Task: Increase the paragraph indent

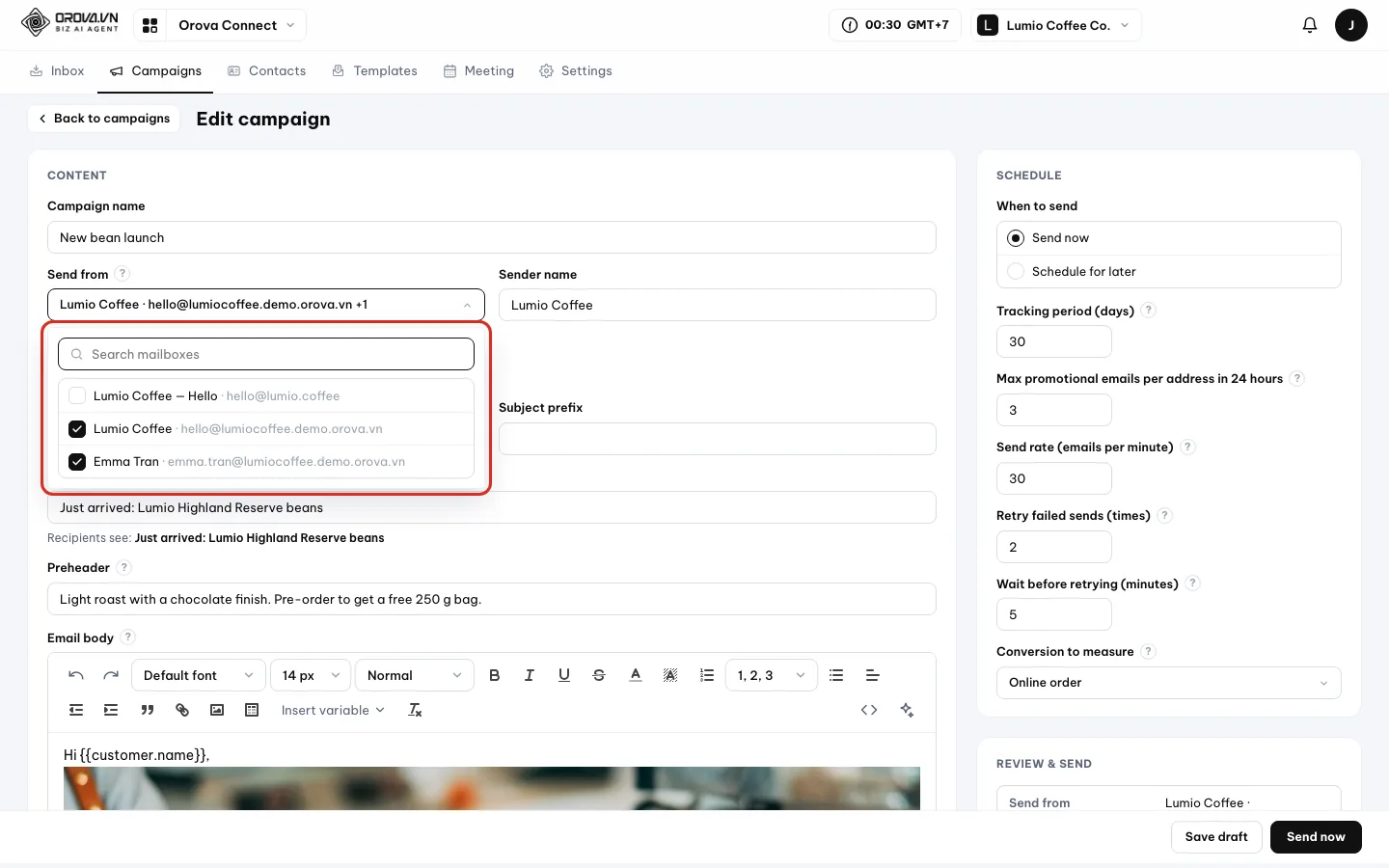Action: click(x=111, y=710)
